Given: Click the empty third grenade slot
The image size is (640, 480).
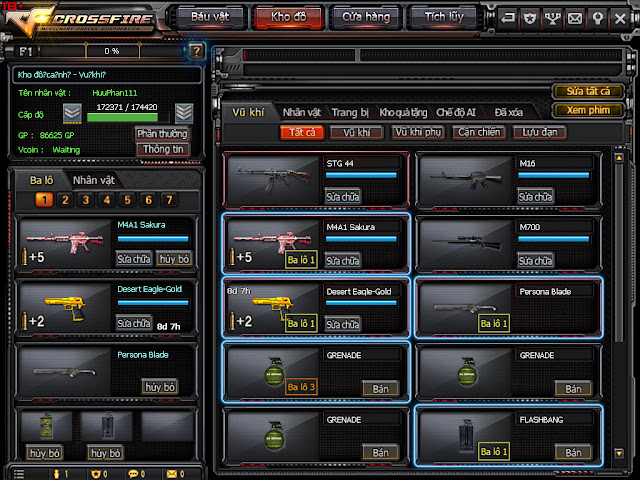Looking at the screenshot, I should coord(167,425).
